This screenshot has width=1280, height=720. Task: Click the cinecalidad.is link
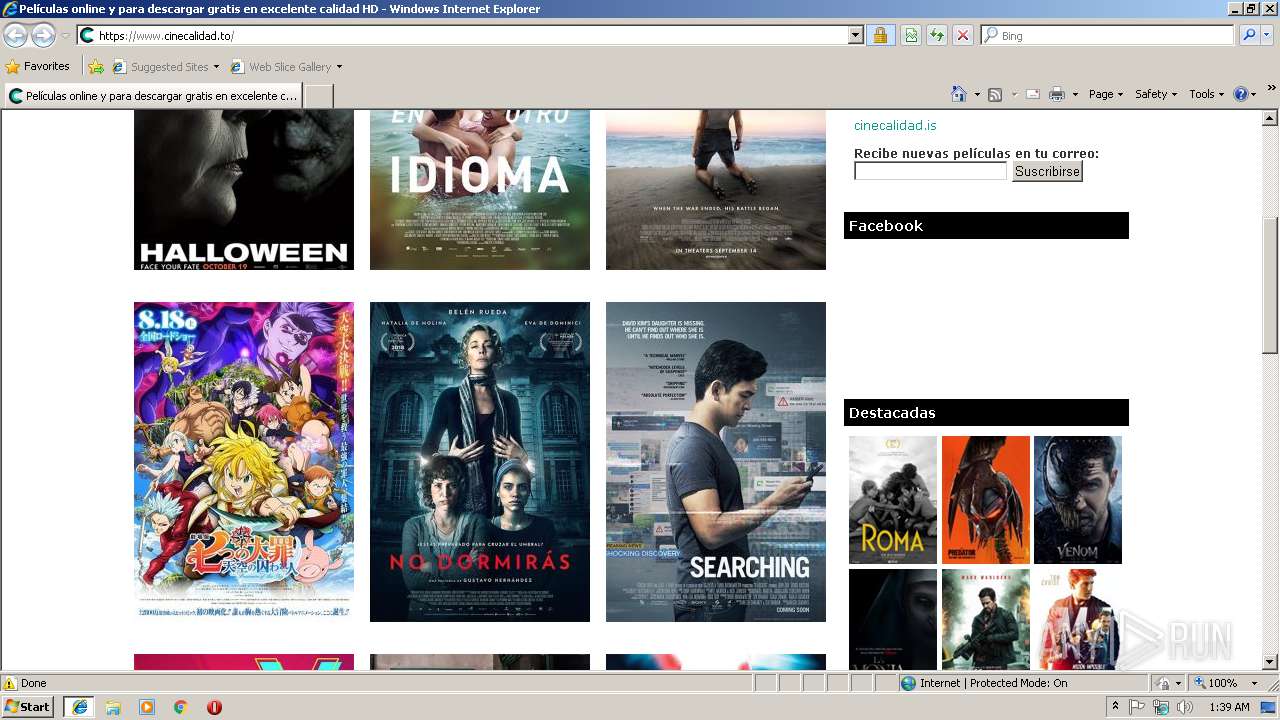pyautogui.click(x=895, y=126)
